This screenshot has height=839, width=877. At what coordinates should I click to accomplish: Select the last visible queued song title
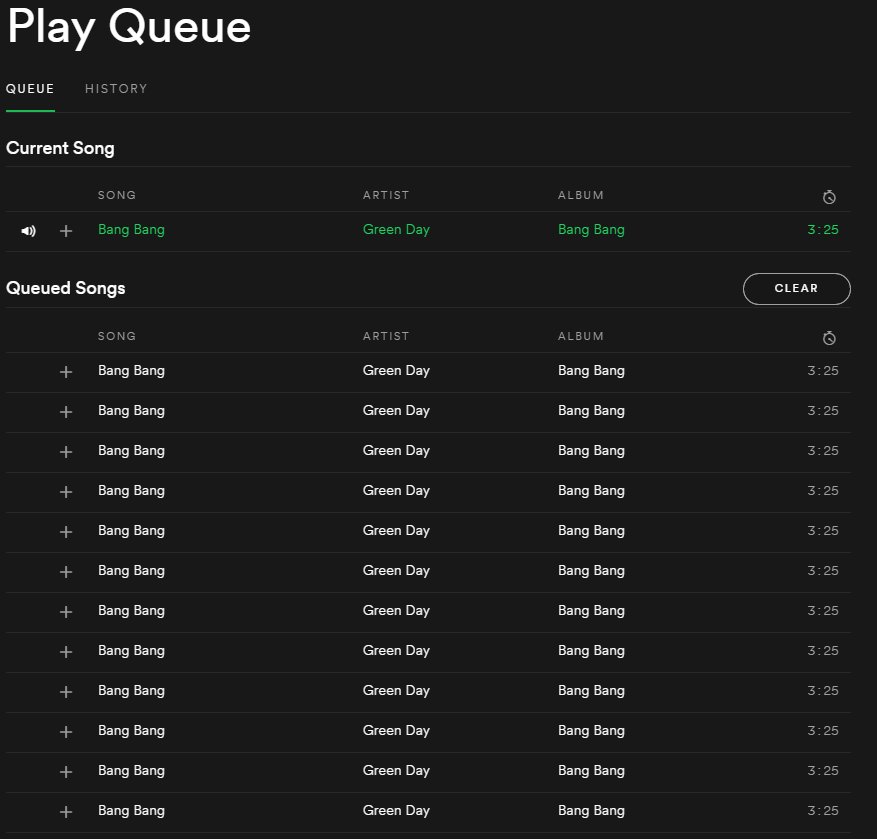(131, 811)
